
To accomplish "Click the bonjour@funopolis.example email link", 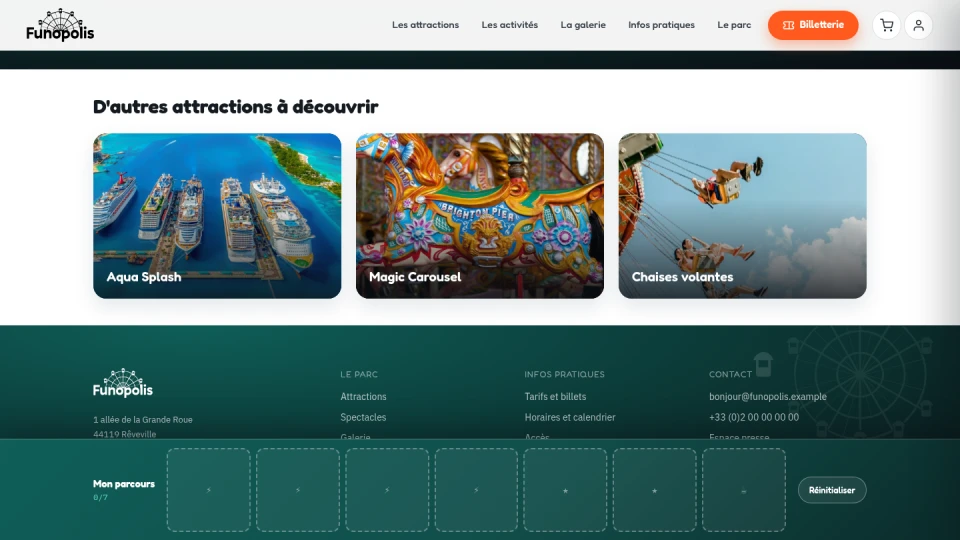I will [768, 397].
